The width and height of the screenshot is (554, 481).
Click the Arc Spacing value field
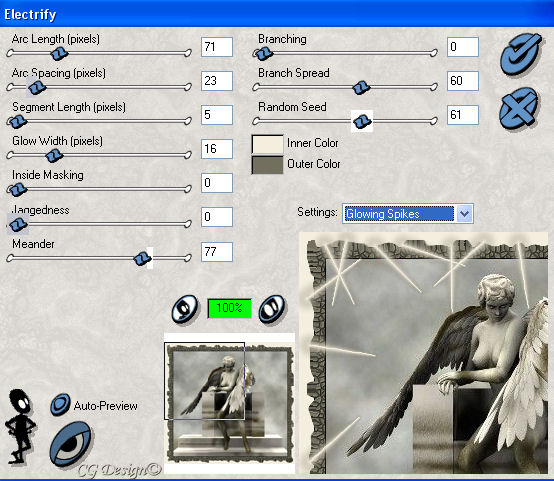pyautogui.click(x=217, y=81)
